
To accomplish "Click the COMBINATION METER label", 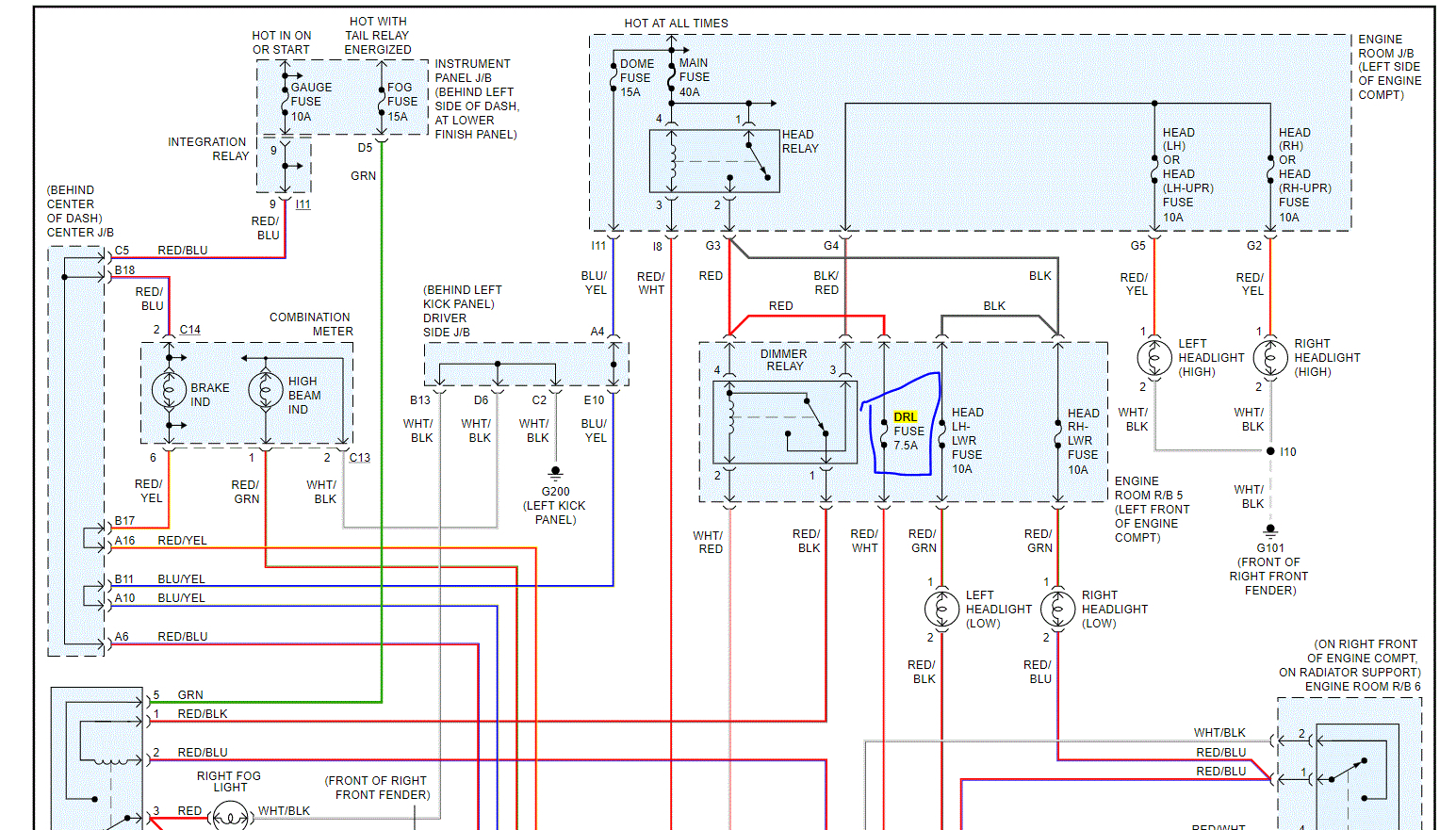I will coord(311,324).
